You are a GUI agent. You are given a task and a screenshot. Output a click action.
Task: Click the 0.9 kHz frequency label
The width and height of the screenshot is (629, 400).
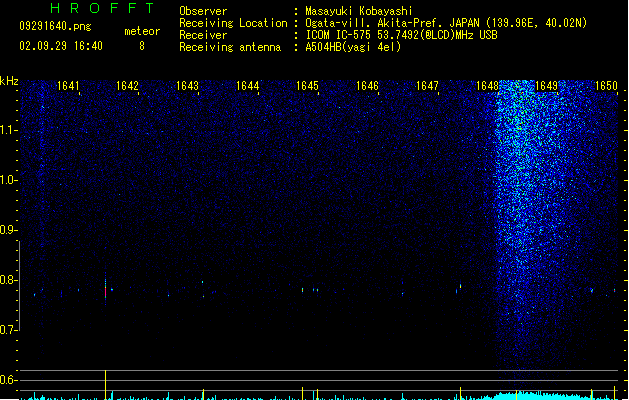click(9, 230)
